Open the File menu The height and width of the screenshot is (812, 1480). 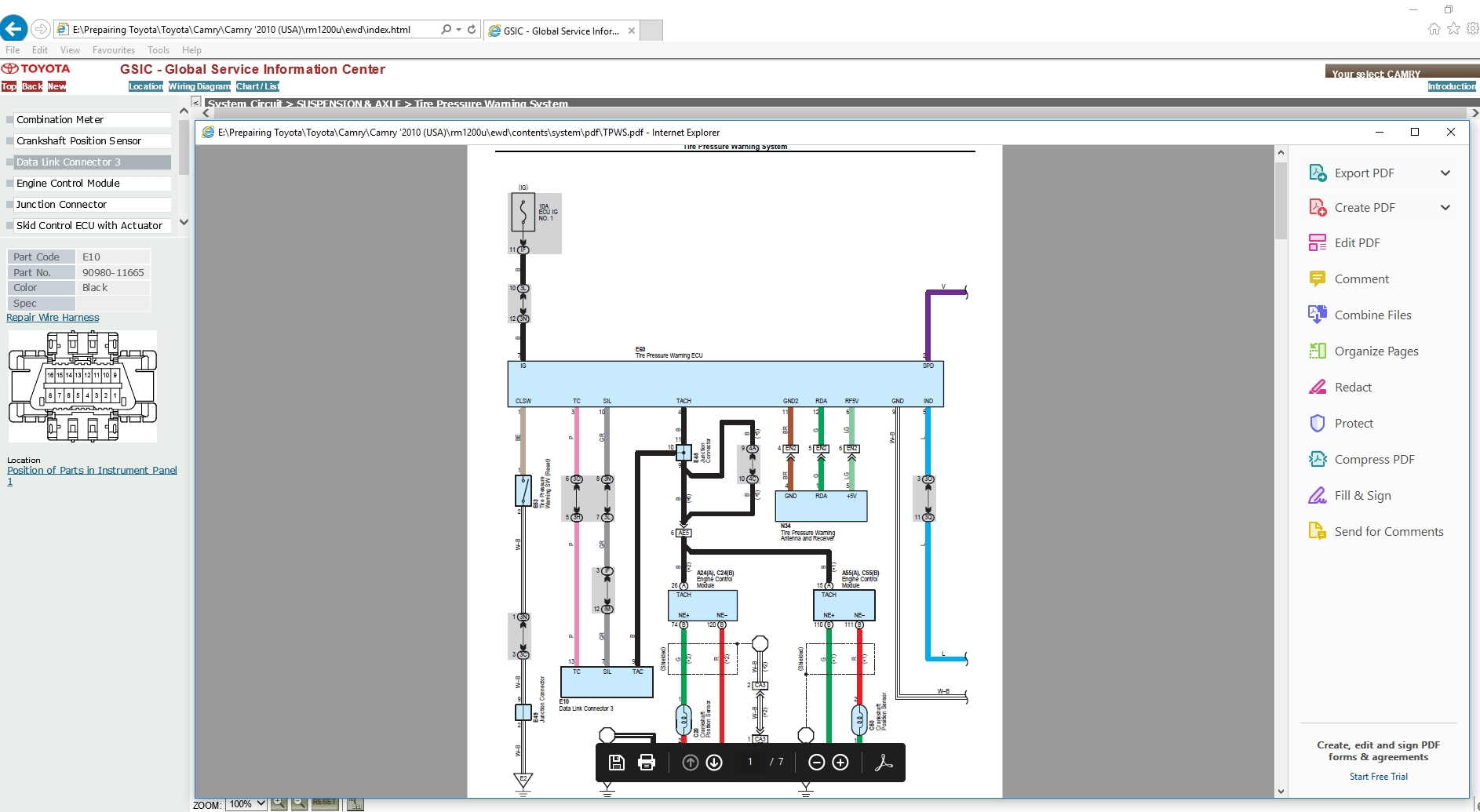pyautogui.click(x=13, y=49)
